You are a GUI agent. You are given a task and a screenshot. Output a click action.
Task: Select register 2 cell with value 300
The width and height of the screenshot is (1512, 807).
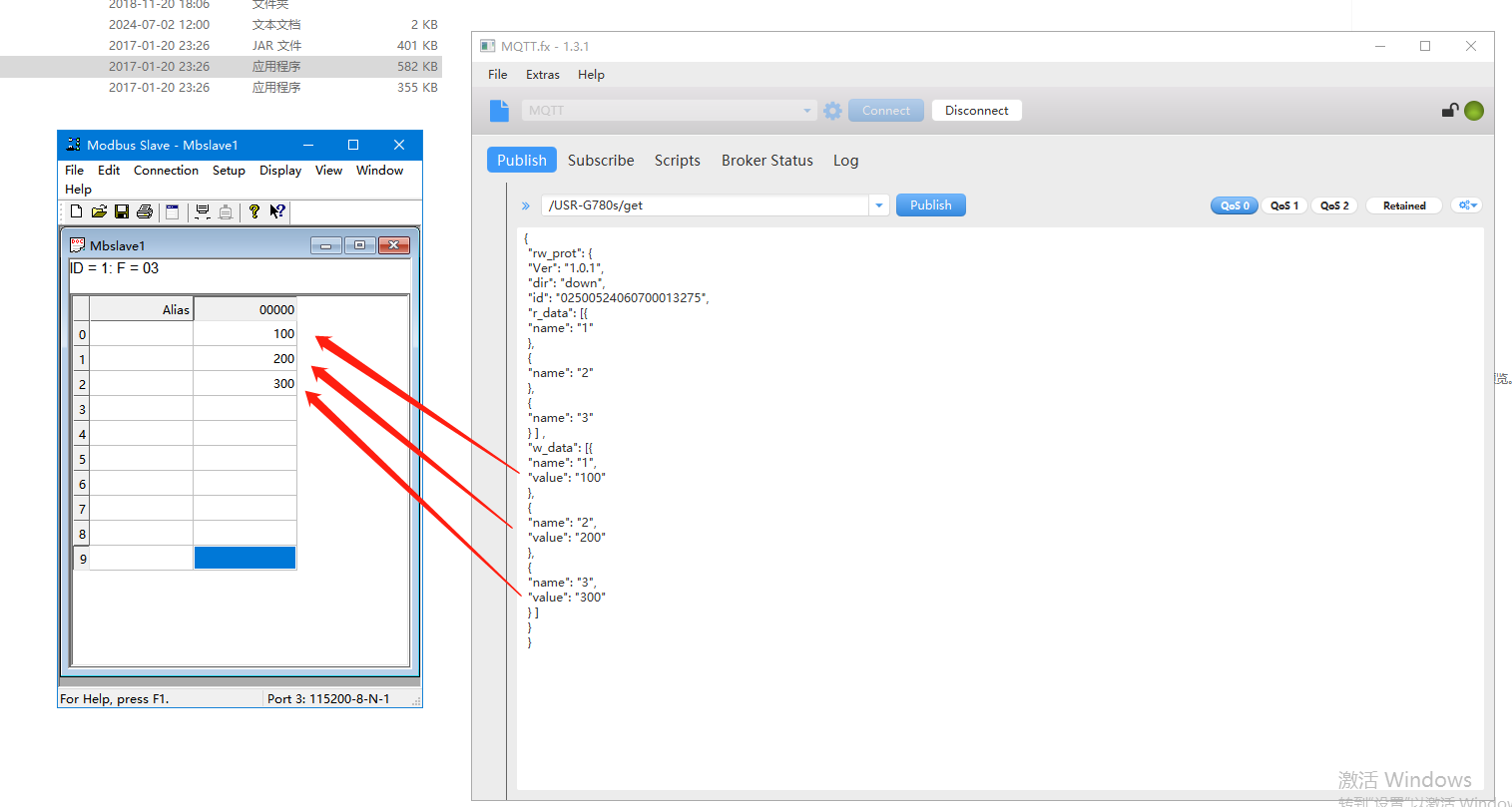coord(245,384)
